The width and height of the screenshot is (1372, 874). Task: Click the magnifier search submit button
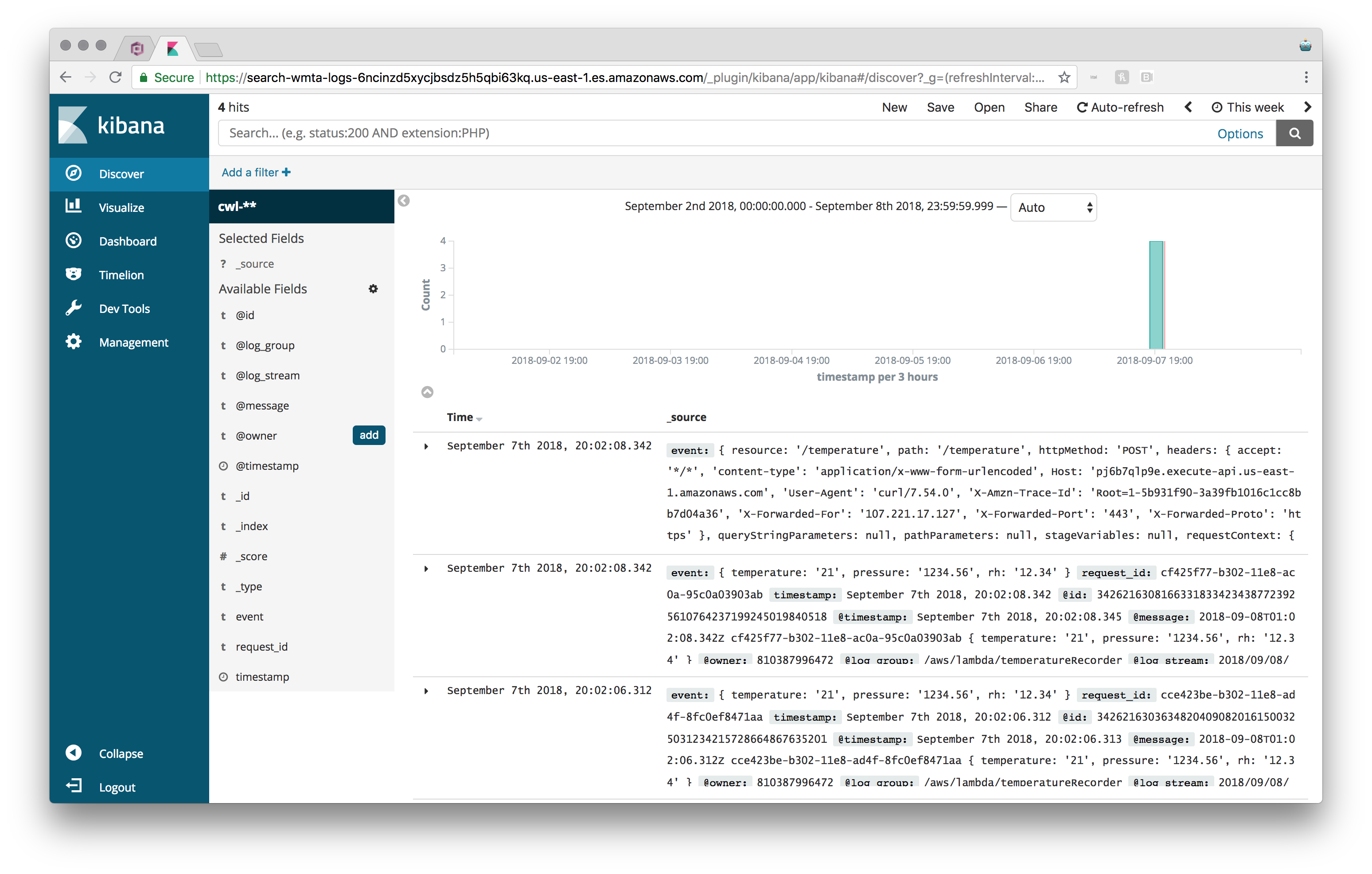tap(1294, 133)
